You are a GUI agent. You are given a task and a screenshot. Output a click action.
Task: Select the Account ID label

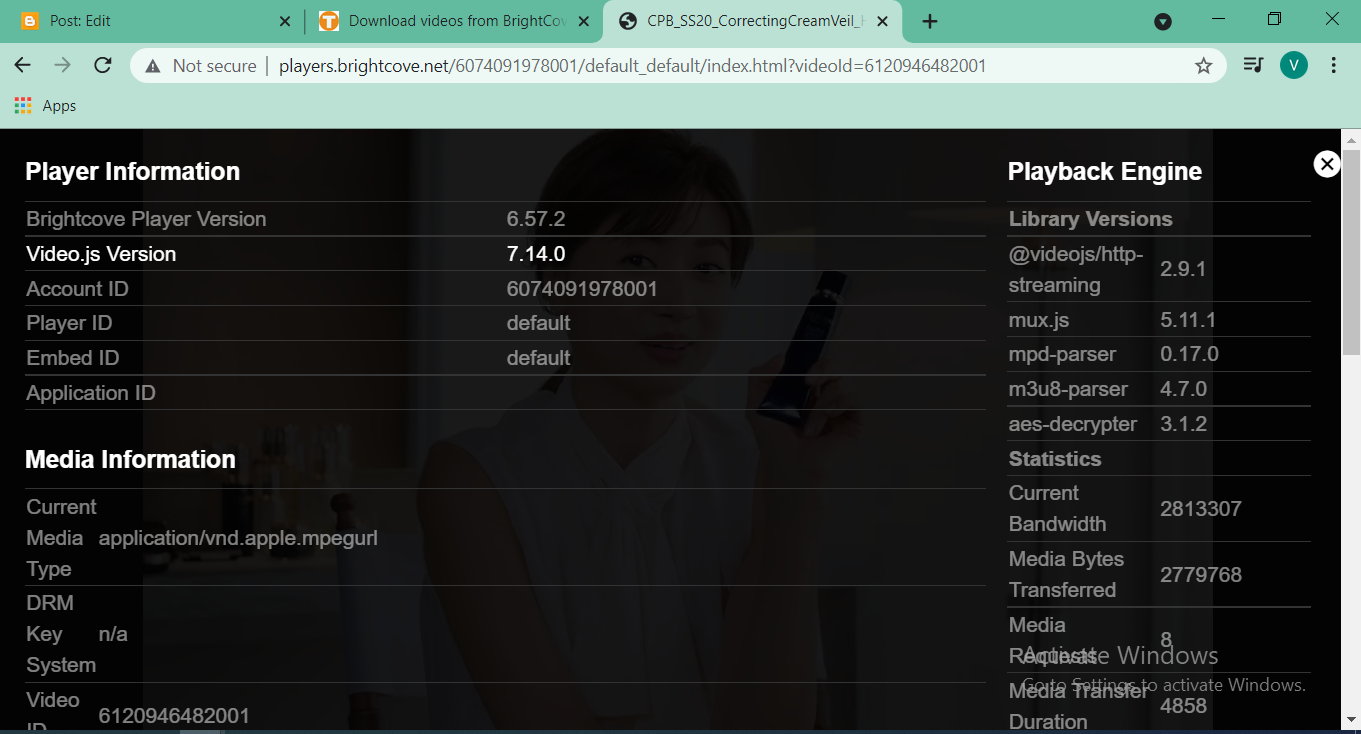click(77, 289)
